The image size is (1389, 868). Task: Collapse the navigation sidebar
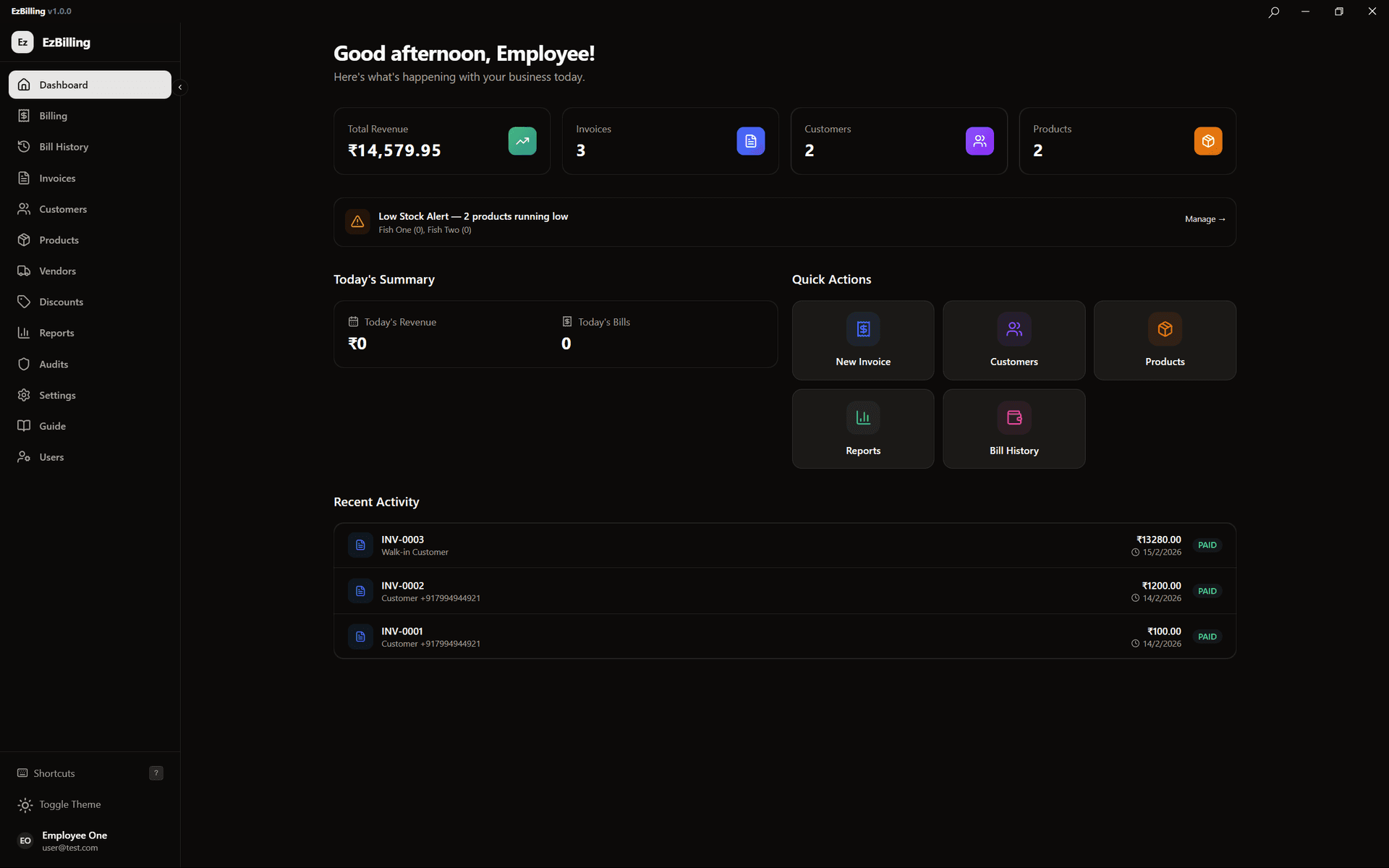point(180,87)
